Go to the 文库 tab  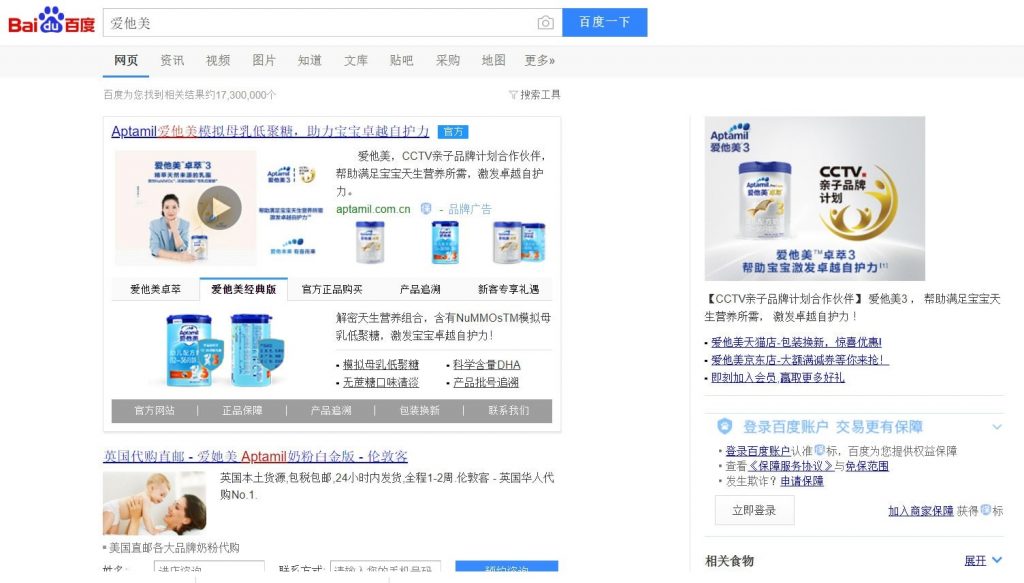click(x=356, y=60)
